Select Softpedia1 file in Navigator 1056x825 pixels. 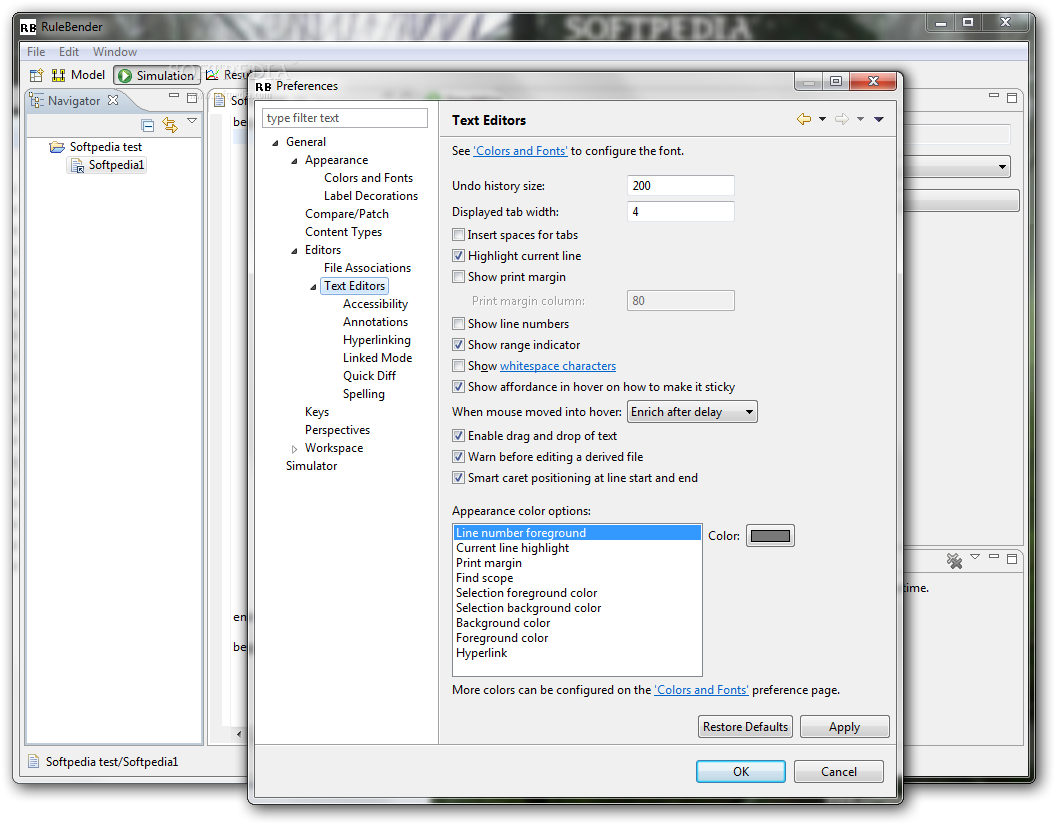pos(108,165)
